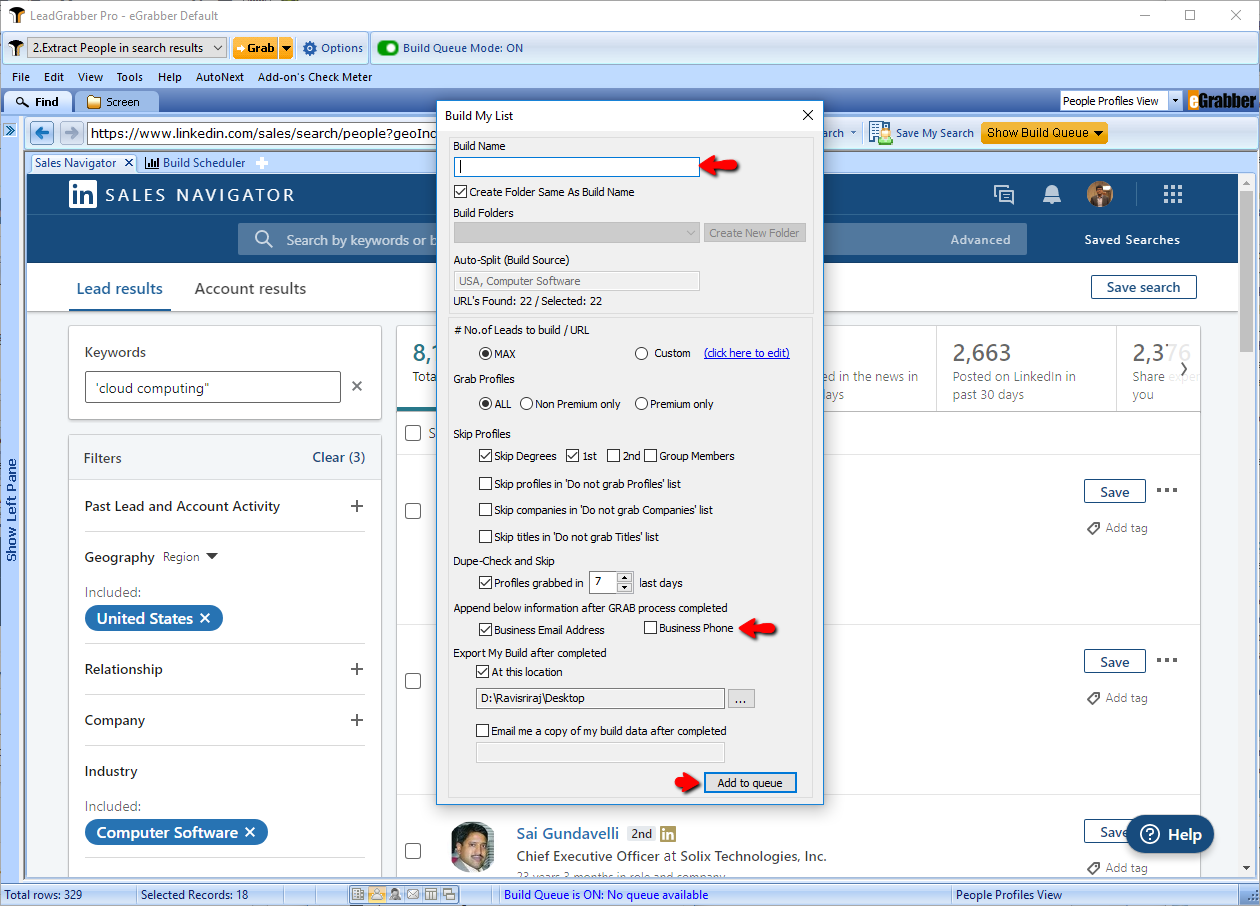Select the Custom leads radio button

641,353
